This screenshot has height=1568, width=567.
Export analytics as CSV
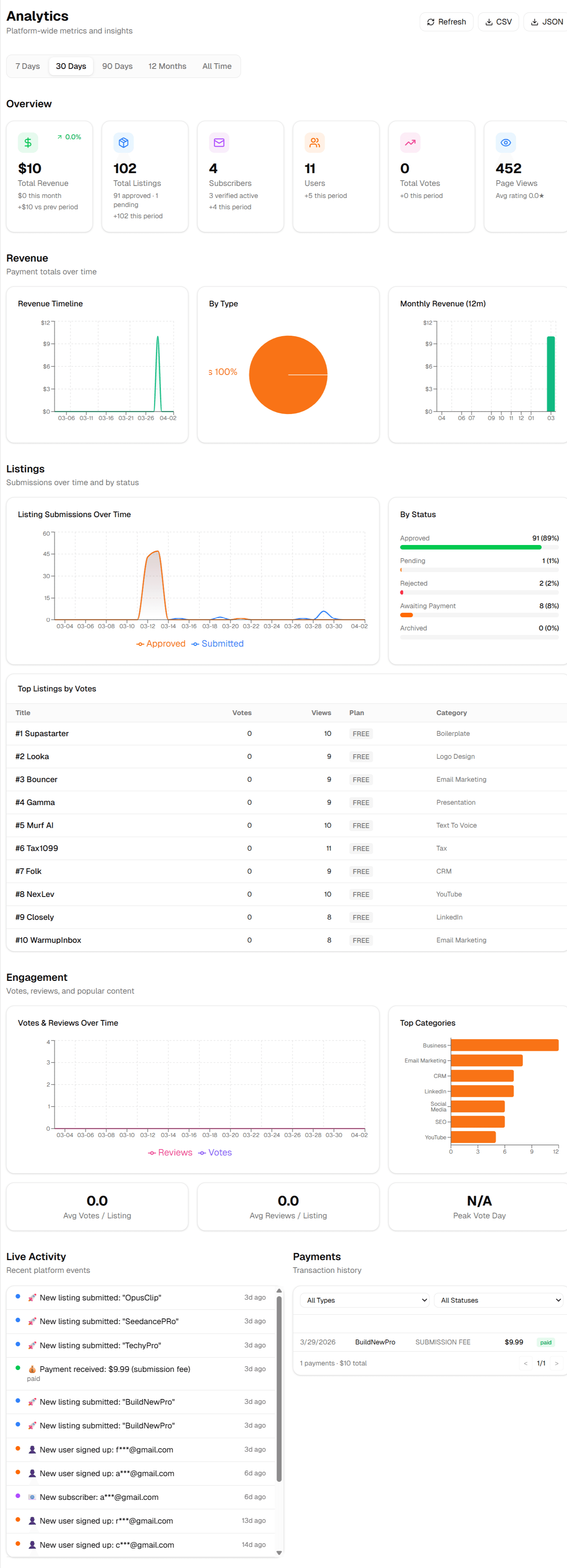click(498, 22)
